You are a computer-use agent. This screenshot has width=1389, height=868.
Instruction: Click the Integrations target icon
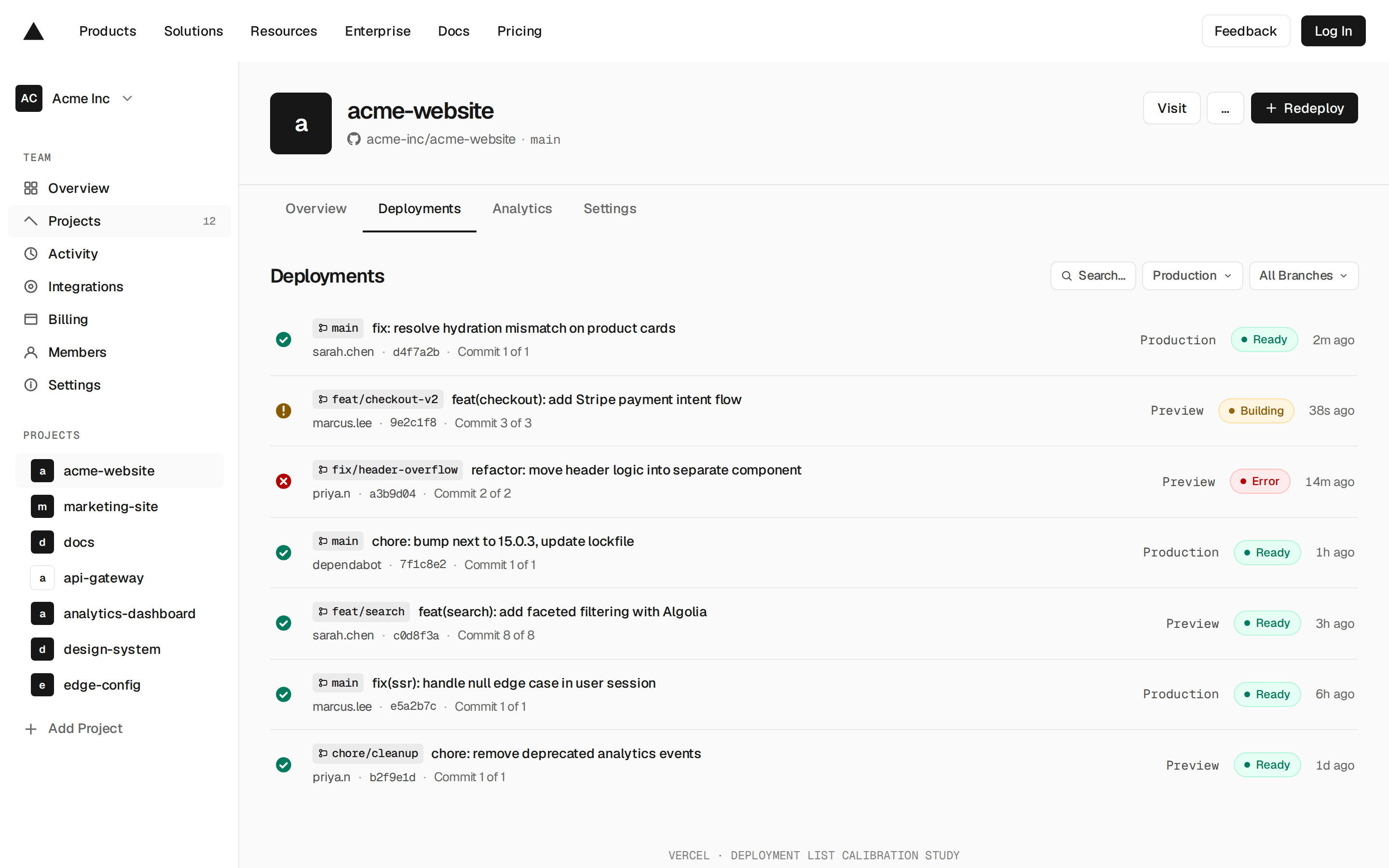(x=31, y=286)
